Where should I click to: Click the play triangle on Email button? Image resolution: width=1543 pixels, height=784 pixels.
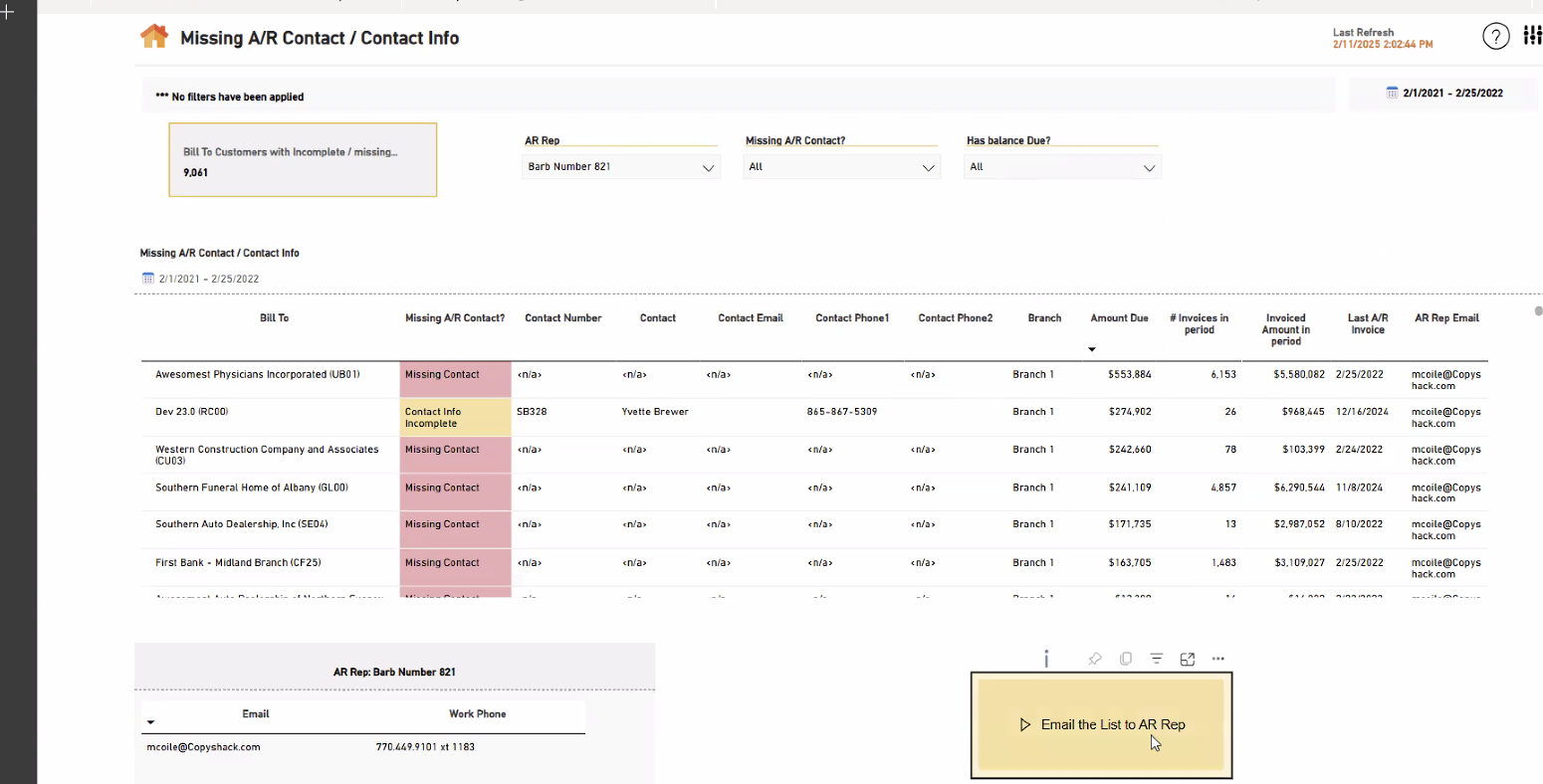(1025, 724)
